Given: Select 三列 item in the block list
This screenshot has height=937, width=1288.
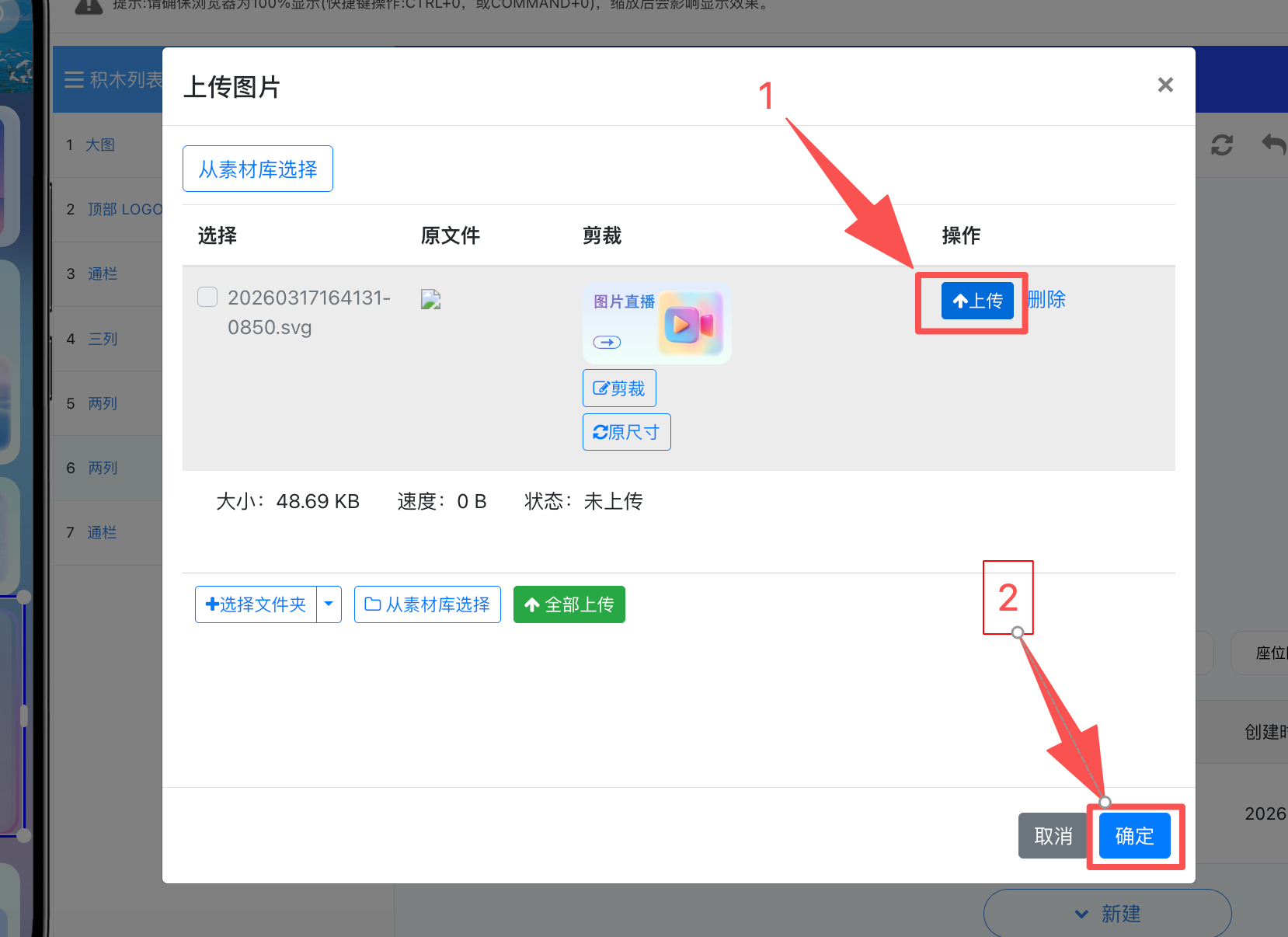Looking at the screenshot, I should 103,339.
